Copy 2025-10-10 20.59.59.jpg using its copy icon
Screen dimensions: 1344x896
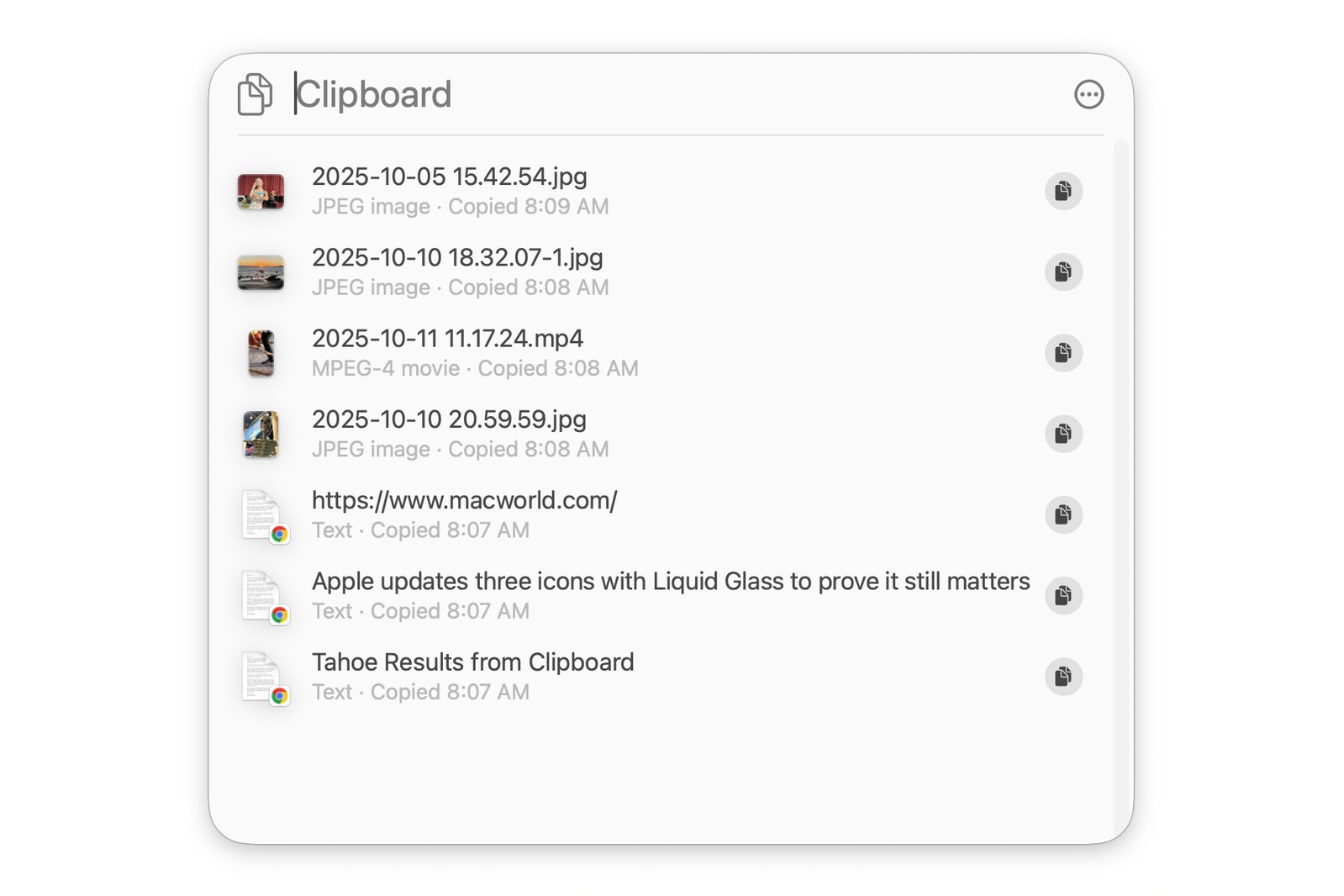pos(1063,434)
